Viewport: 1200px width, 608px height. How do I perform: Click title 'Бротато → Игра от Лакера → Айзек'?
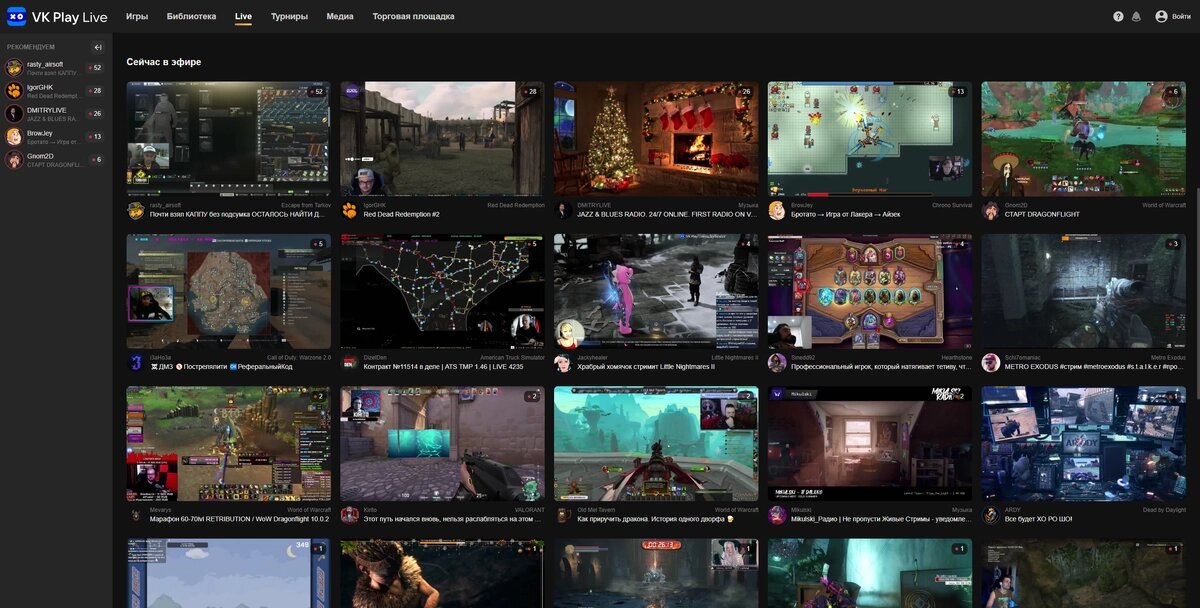[x=846, y=214]
